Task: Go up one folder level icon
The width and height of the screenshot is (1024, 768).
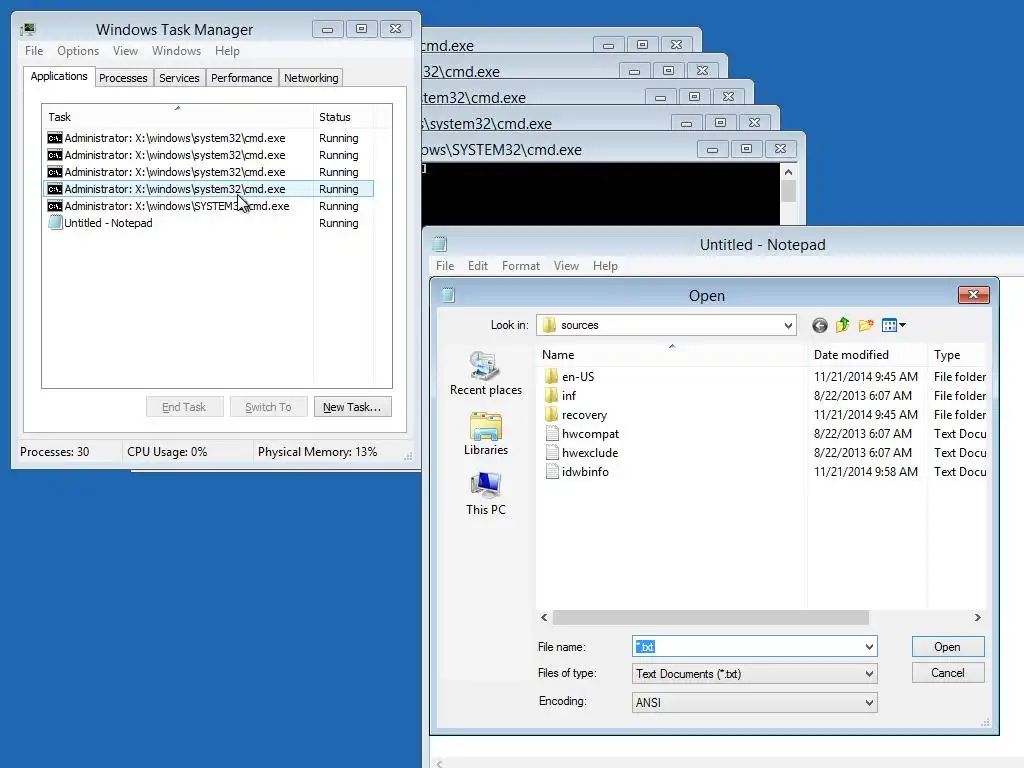Action: pos(842,325)
